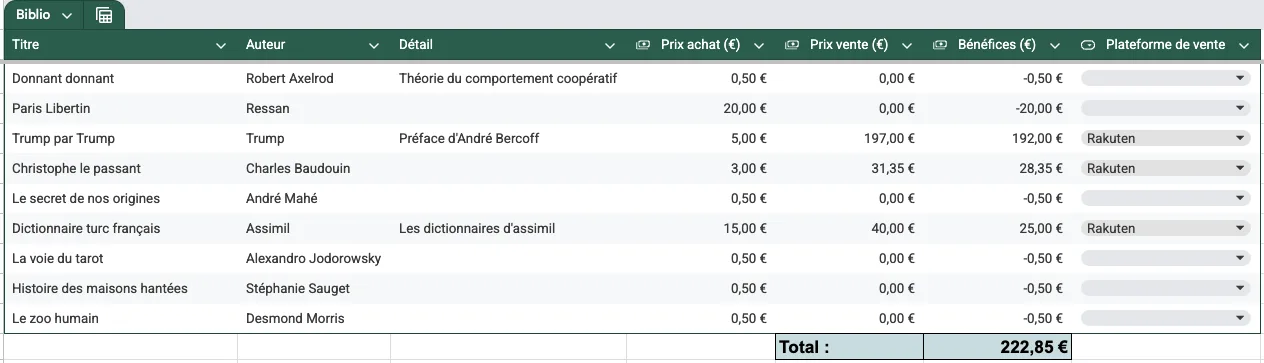The image size is (1264, 363).
Task: Open the Rakuten dropdown for Dictionnaire turc français
Action: coord(1166,229)
